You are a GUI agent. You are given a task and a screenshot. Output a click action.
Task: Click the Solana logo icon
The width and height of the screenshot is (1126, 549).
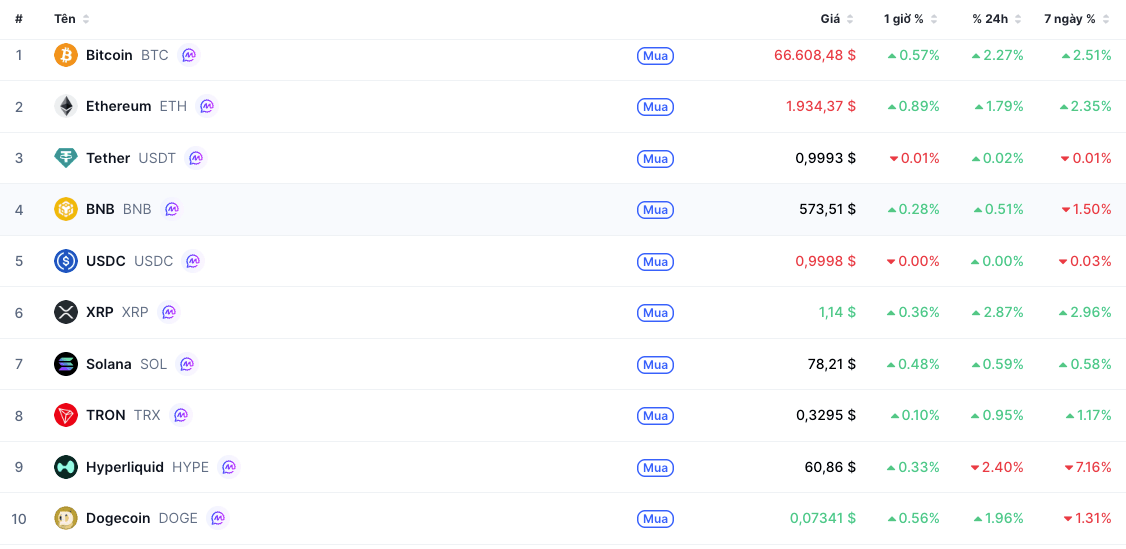click(66, 364)
